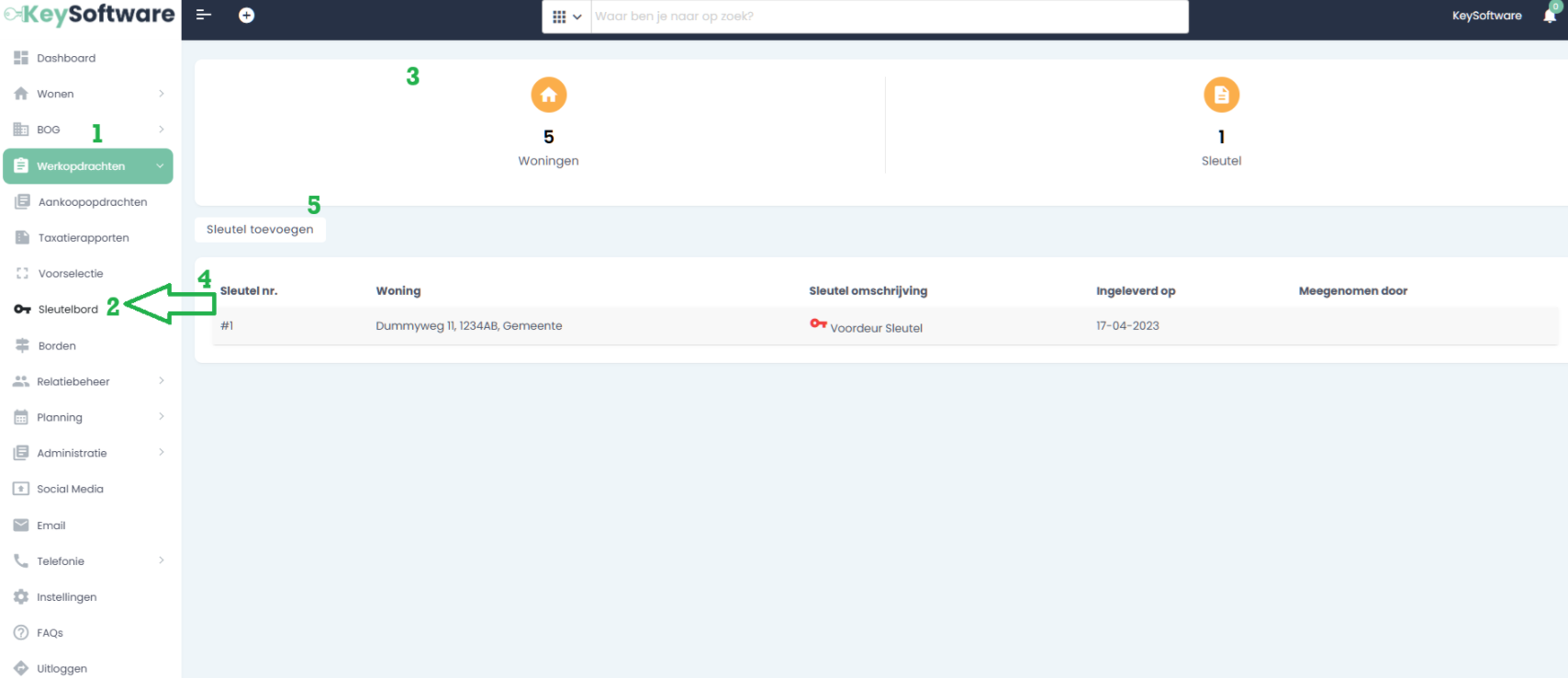Click the Social Media icon
The width and height of the screenshot is (1568, 678).
(x=21, y=489)
